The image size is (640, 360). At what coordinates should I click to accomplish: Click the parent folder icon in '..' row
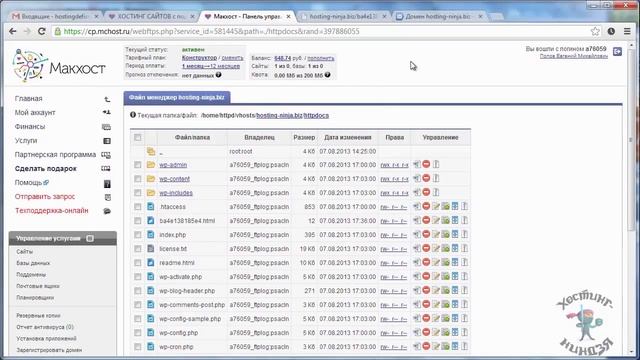coord(151,151)
